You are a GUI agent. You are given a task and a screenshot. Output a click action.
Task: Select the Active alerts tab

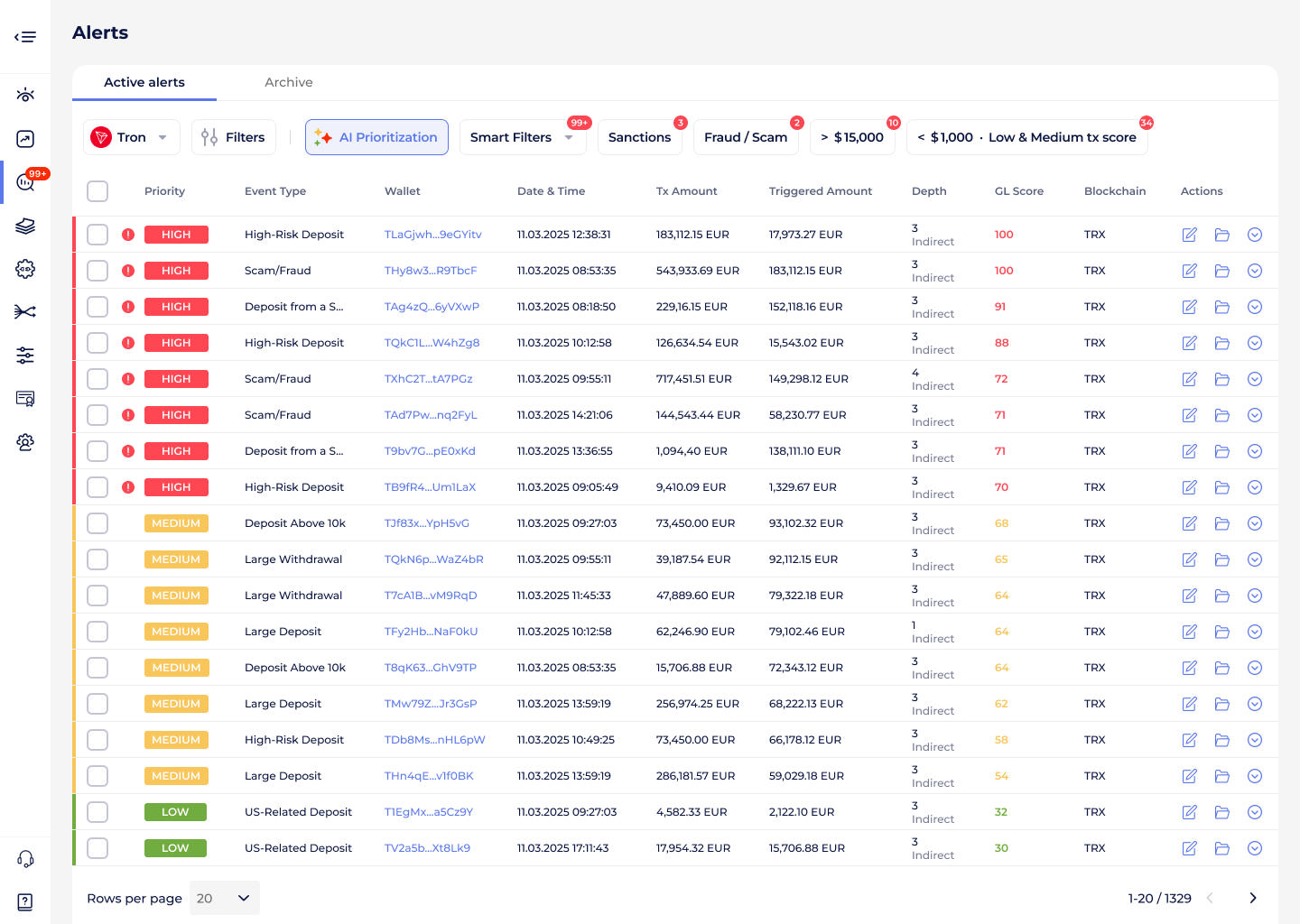click(x=144, y=82)
